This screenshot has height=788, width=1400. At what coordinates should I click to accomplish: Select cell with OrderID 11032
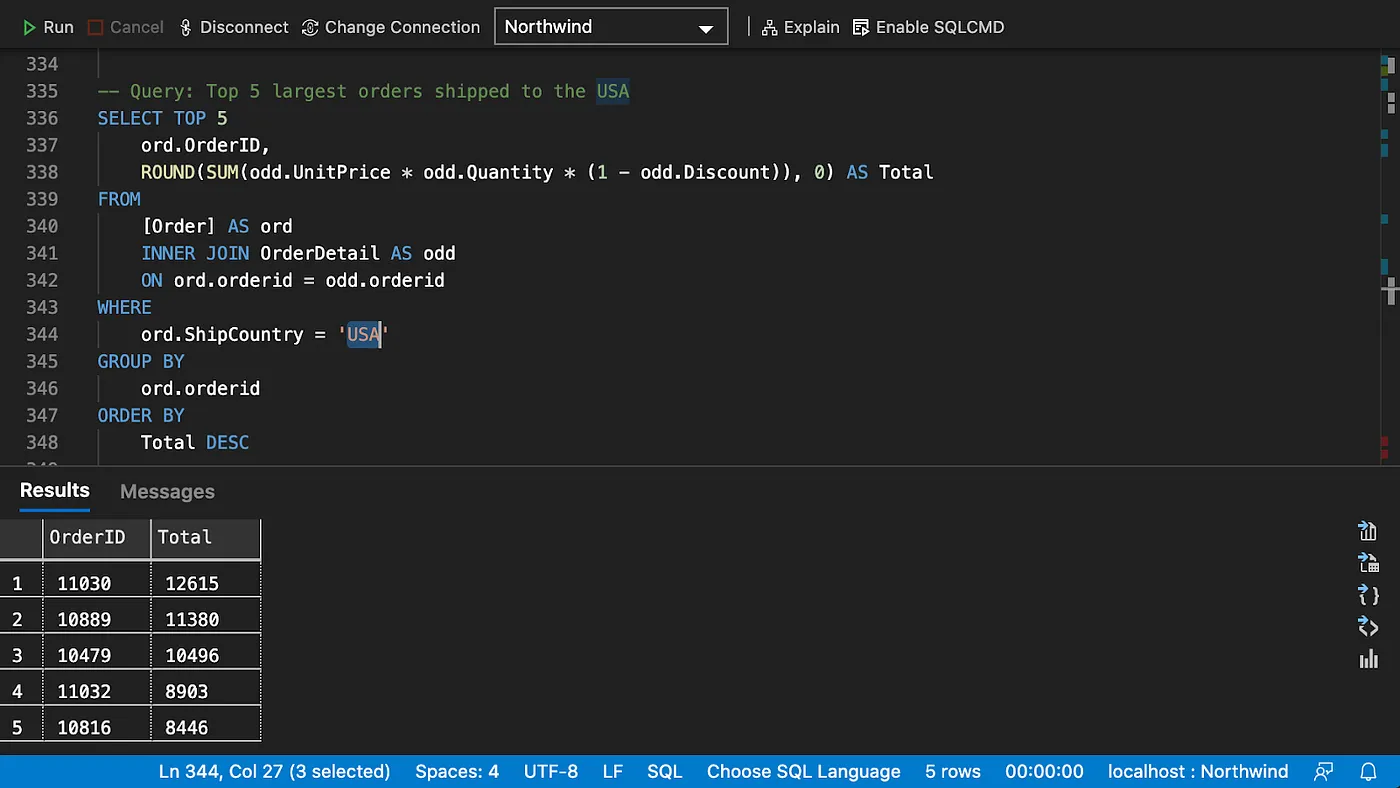pos(97,691)
